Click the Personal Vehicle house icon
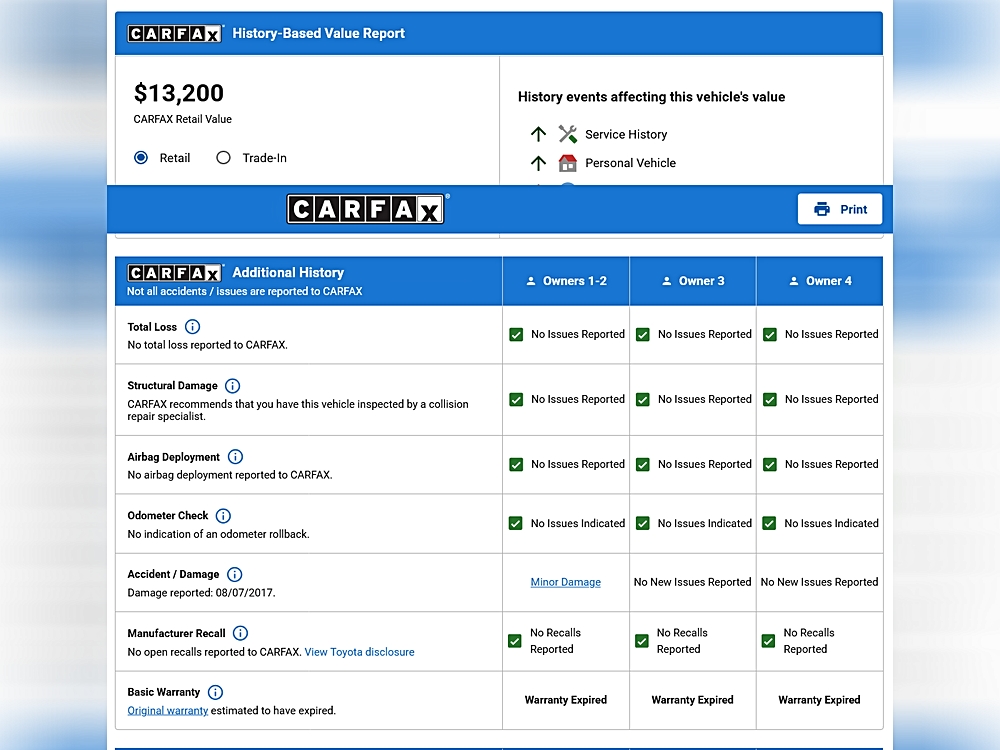1000x750 pixels. 568,163
